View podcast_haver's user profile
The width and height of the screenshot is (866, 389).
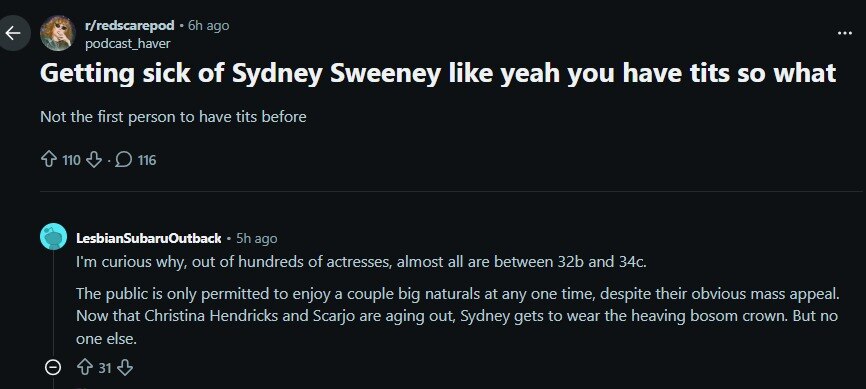[128, 43]
